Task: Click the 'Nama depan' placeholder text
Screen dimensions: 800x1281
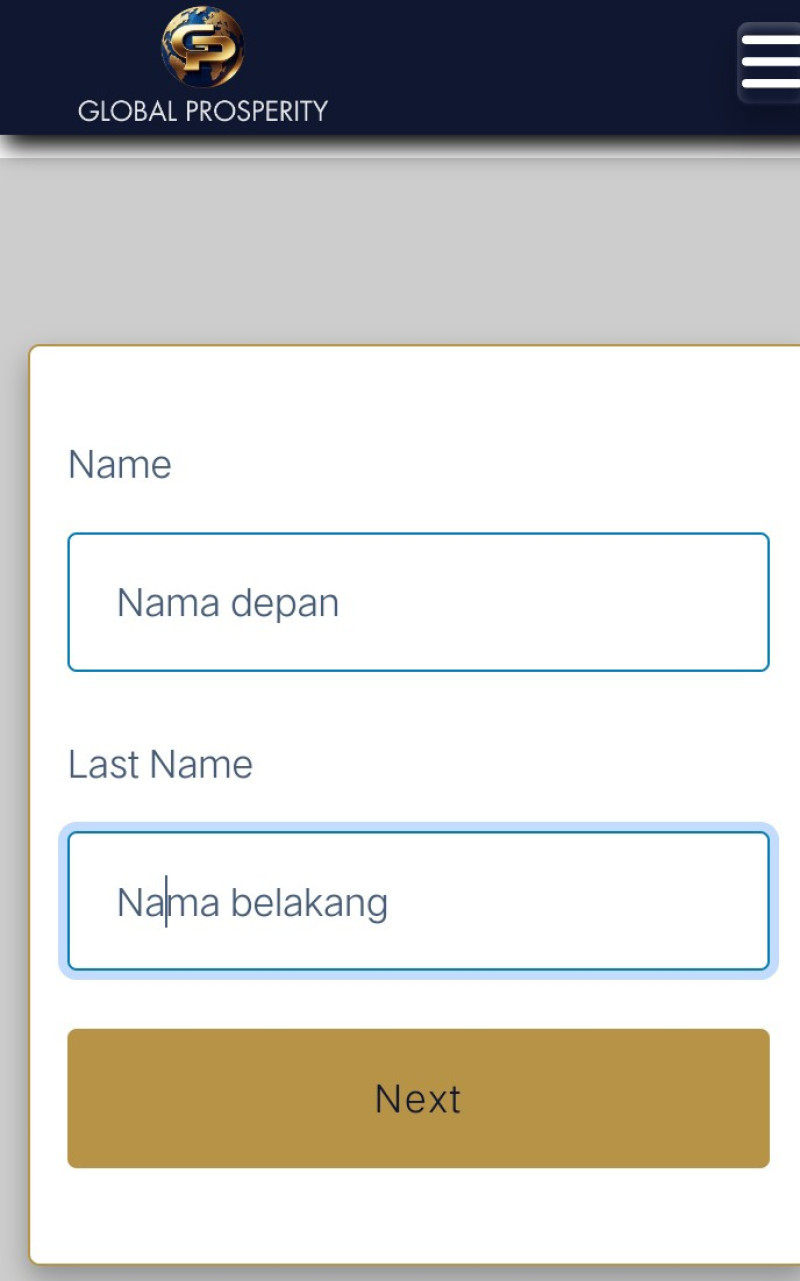Action: pos(228,604)
